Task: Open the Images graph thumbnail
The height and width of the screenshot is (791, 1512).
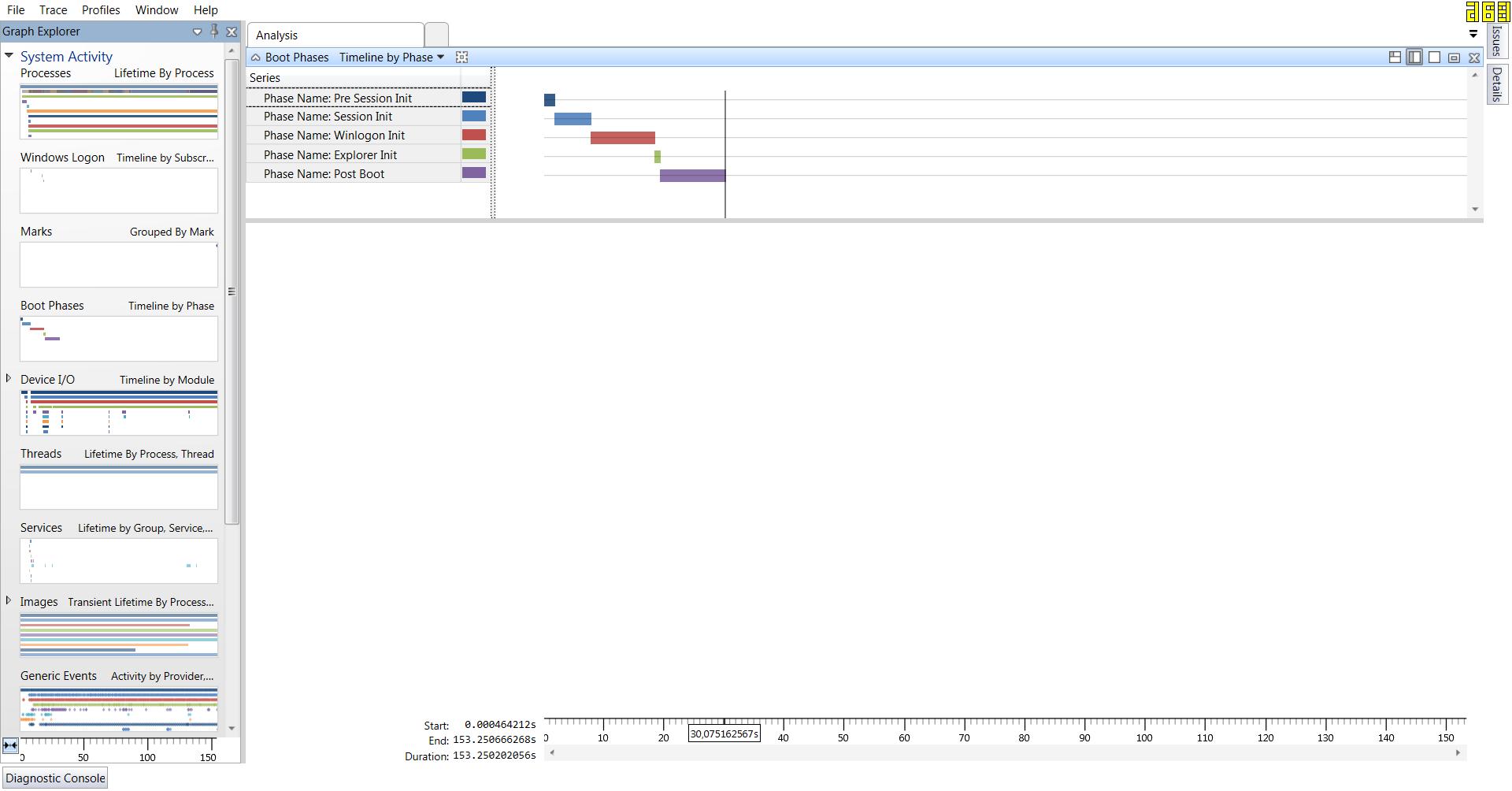Action: click(x=119, y=635)
